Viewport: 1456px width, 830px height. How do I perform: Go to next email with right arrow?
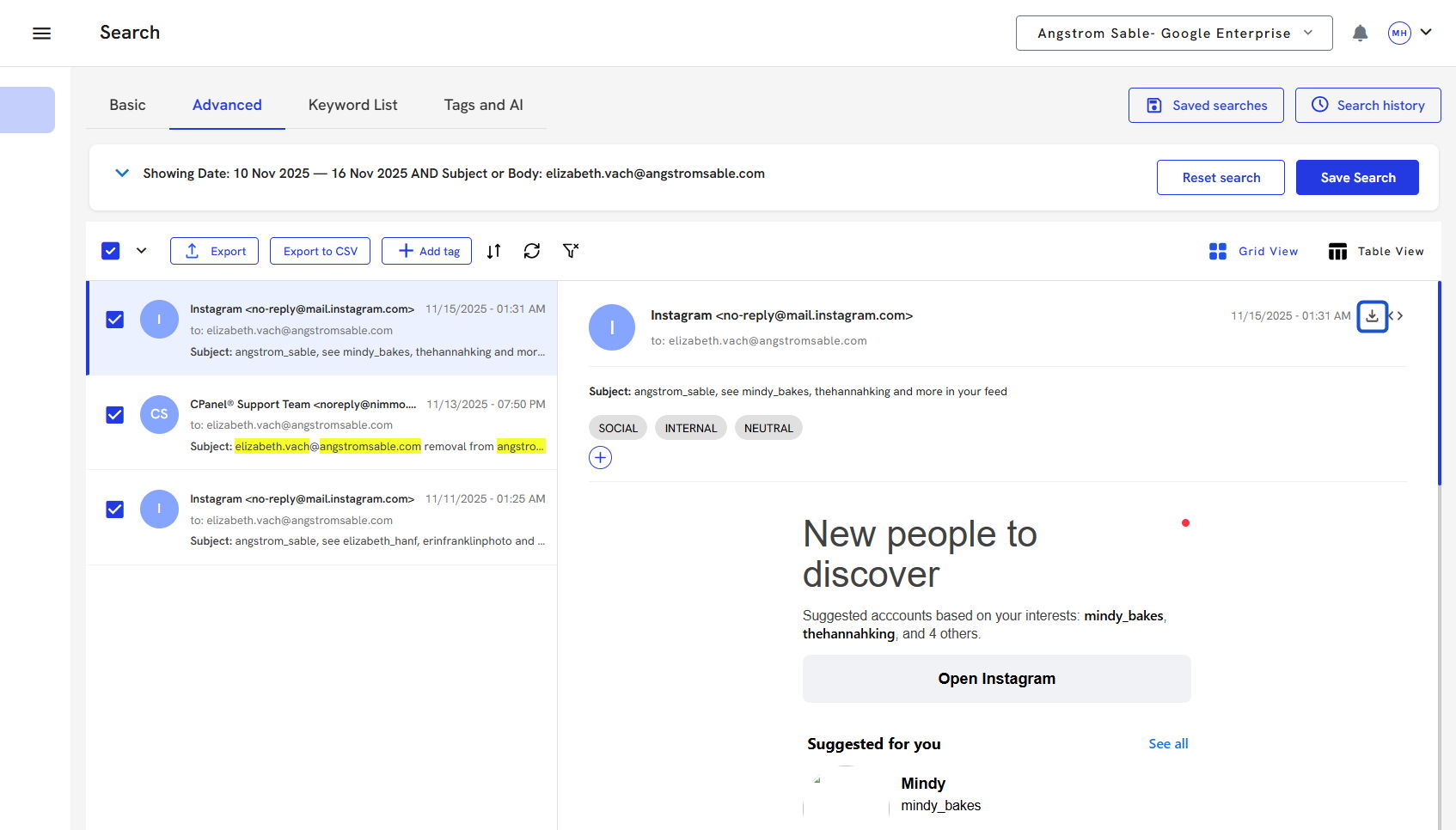[1400, 316]
